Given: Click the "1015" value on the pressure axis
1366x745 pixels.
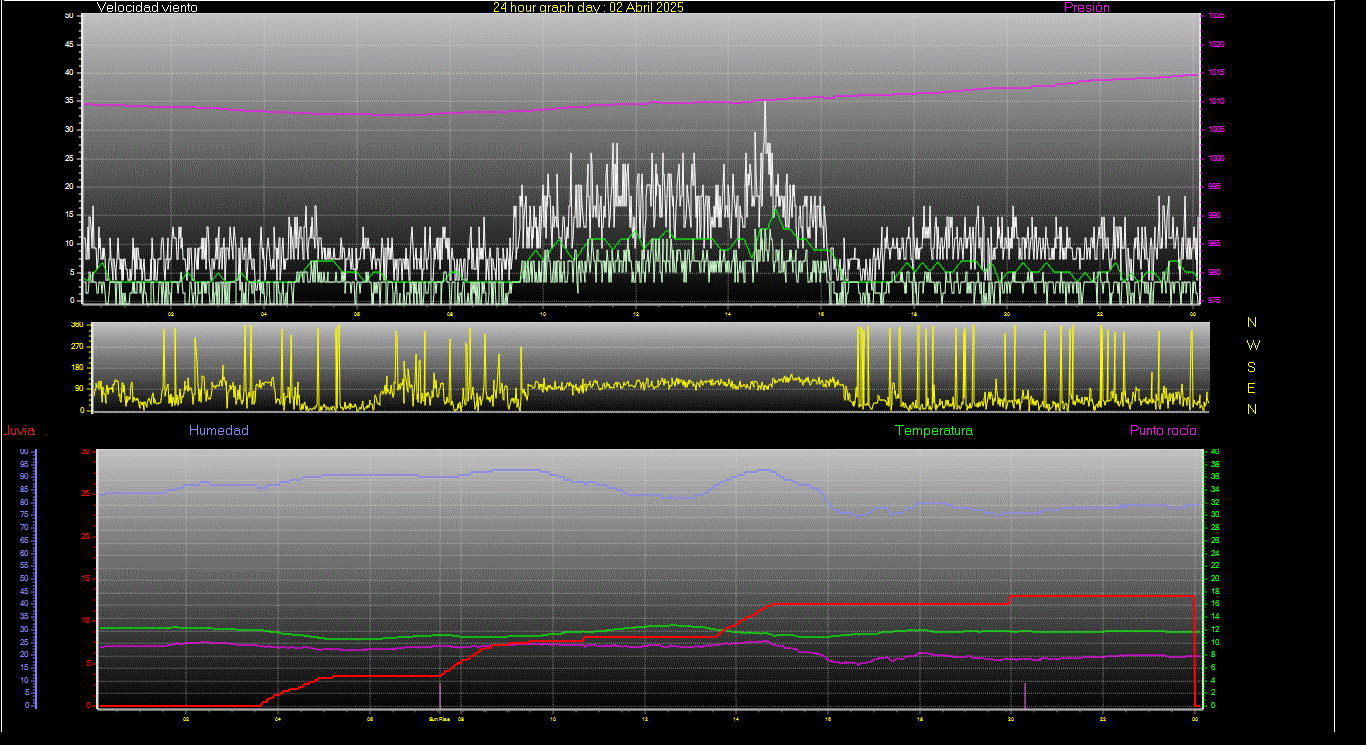Looking at the screenshot, I should (1215, 73).
